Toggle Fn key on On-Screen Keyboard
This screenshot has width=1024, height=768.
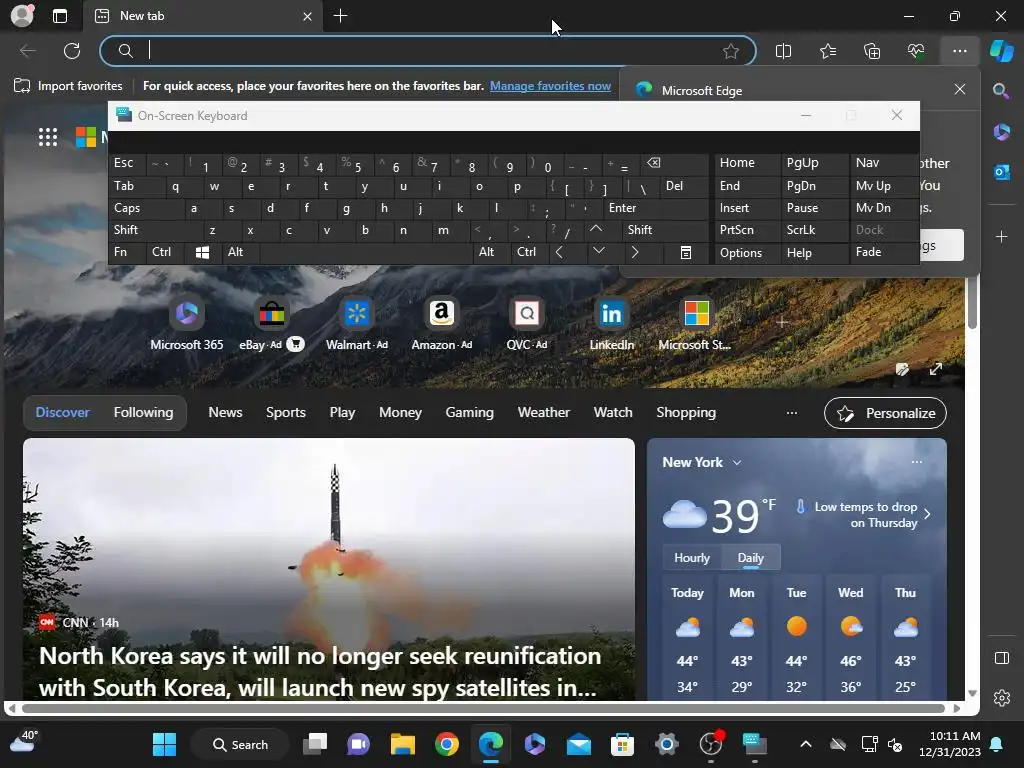tap(127, 253)
